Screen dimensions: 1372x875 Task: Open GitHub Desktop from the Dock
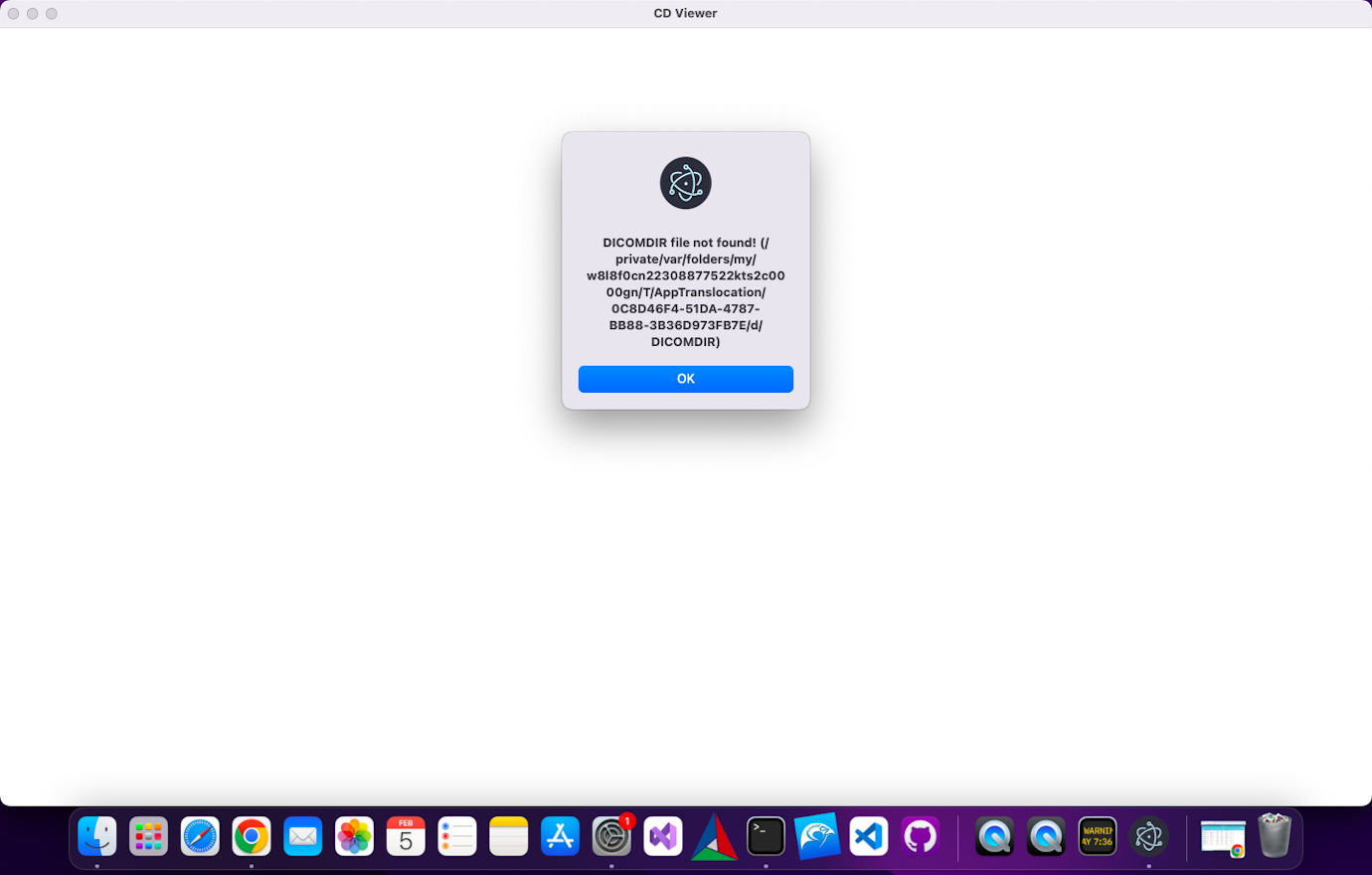tap(920, 836)
